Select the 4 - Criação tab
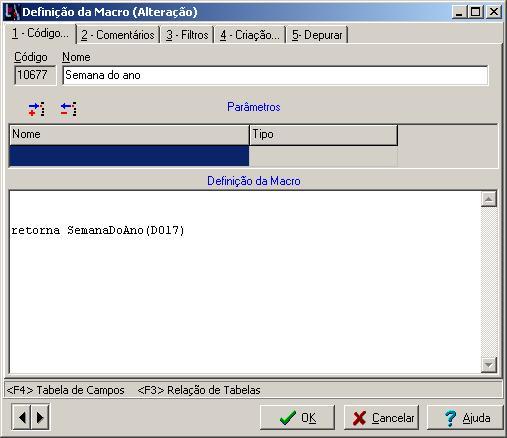The image size is (507, 438). (250, 35)
